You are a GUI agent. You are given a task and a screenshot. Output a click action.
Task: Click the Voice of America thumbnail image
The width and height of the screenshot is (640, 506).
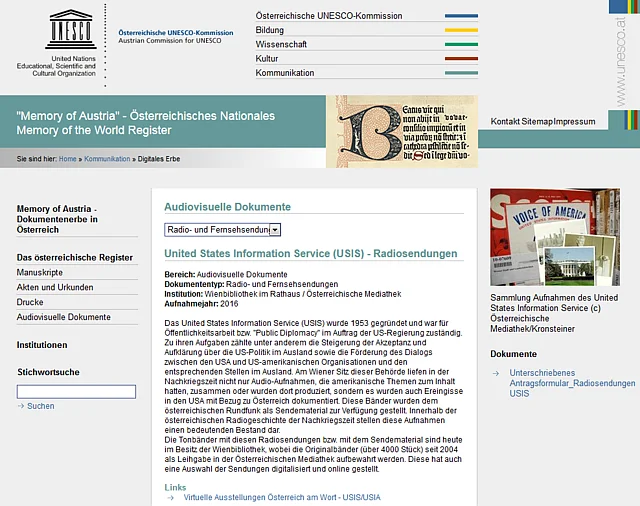point(555,237)
